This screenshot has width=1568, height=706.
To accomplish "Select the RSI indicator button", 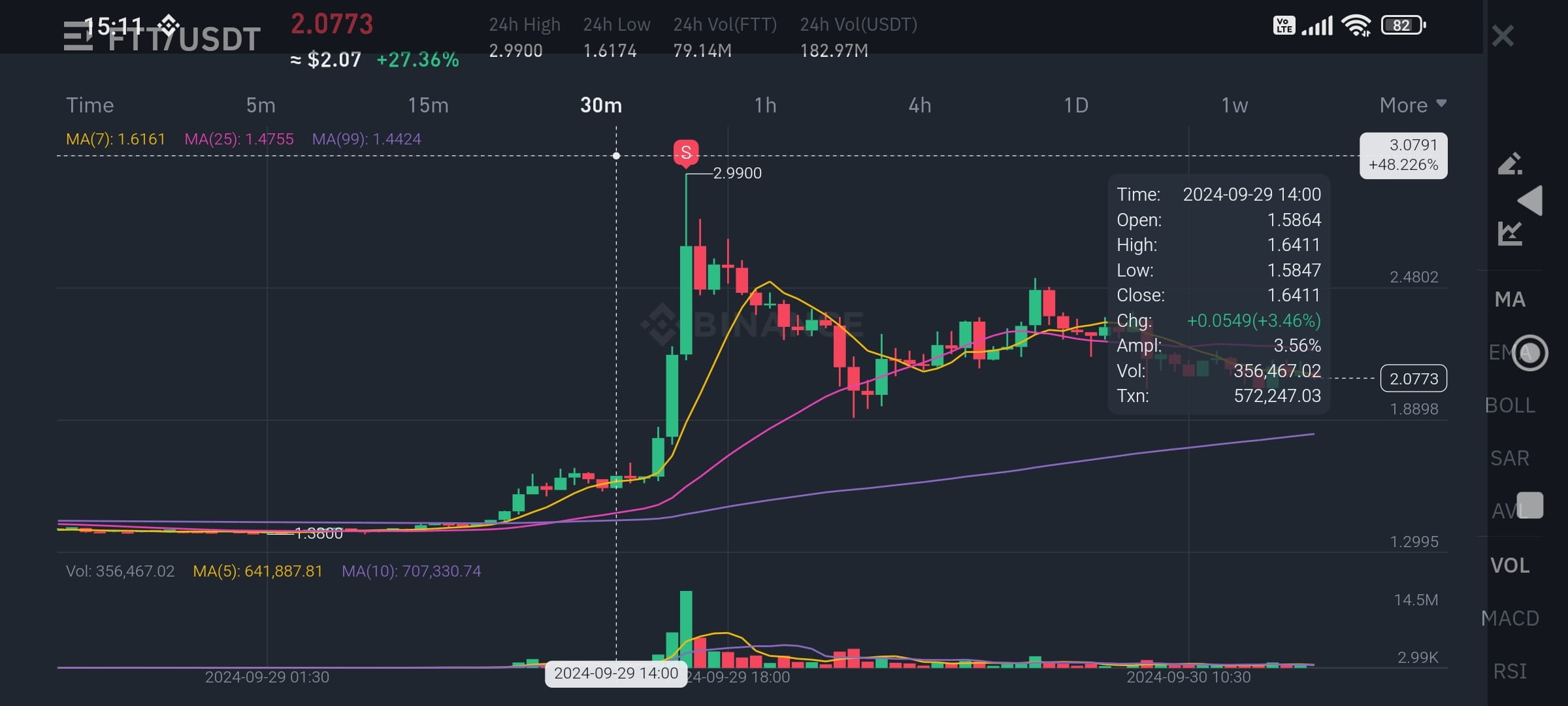I will coord(1510,671).
